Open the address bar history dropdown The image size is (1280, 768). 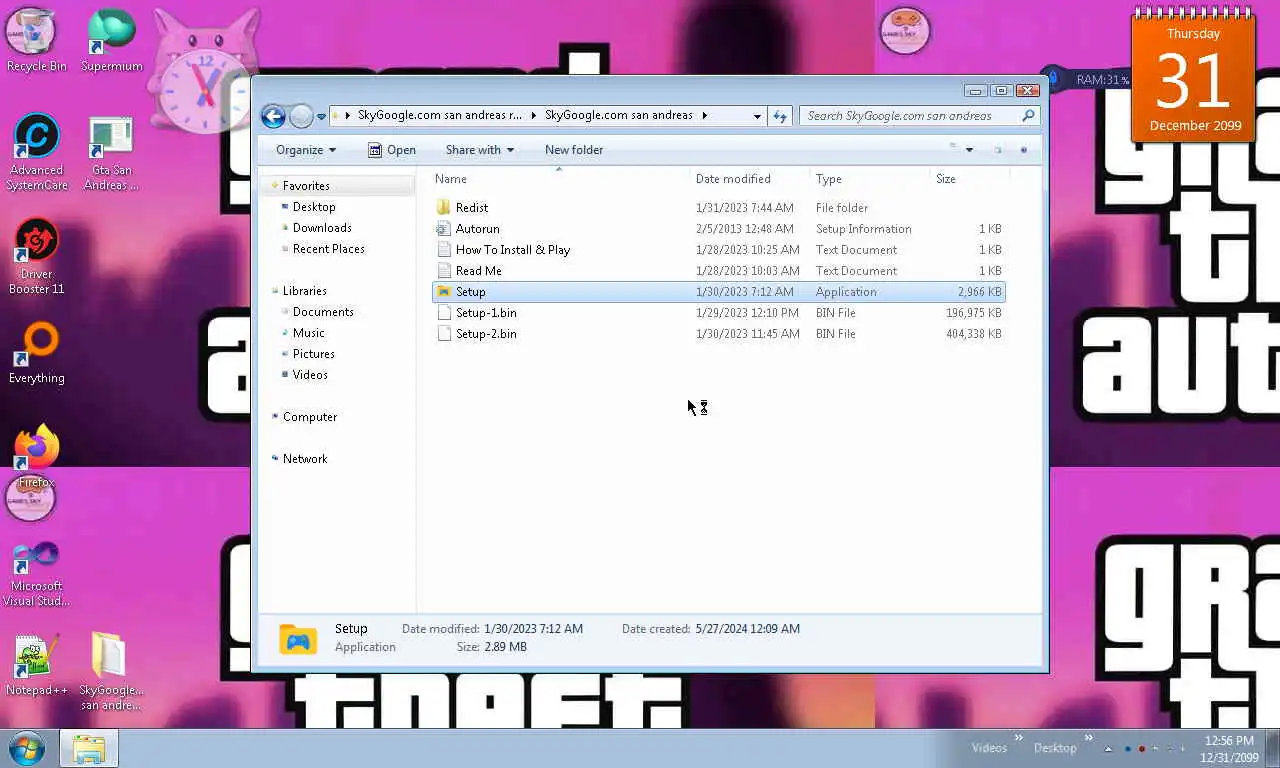click(757, 116)
